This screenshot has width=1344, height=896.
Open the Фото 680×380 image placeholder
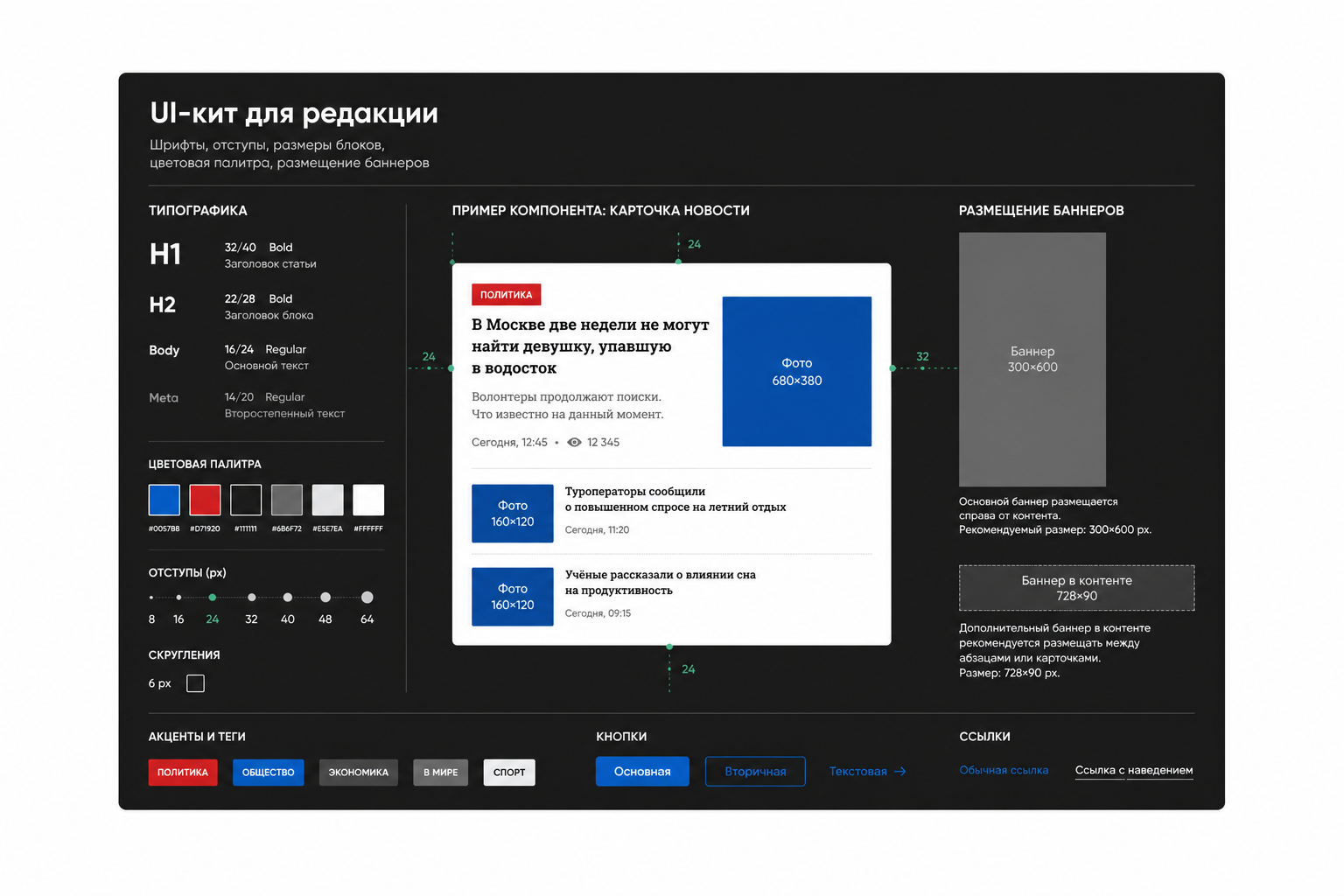click(x=797, y=372)
